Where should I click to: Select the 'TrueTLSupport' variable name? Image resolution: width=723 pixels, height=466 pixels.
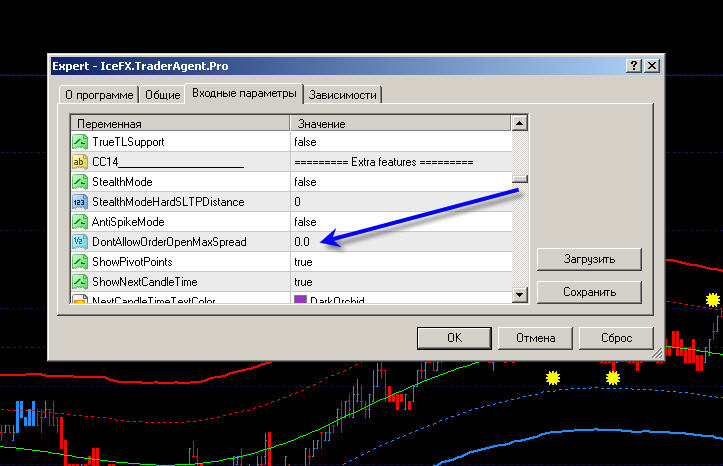tap(128, 142)
